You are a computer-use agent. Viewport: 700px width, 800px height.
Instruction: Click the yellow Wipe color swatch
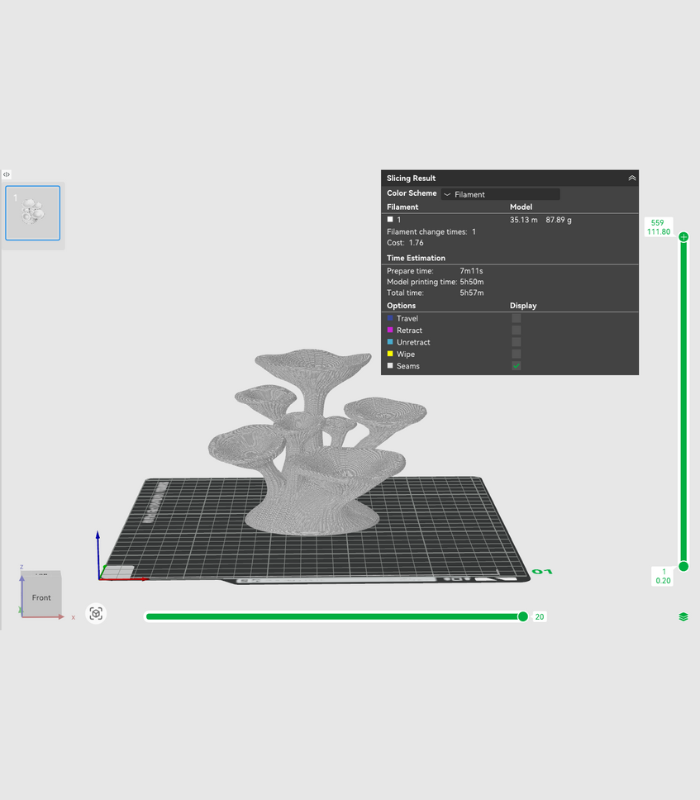(390, 354)
